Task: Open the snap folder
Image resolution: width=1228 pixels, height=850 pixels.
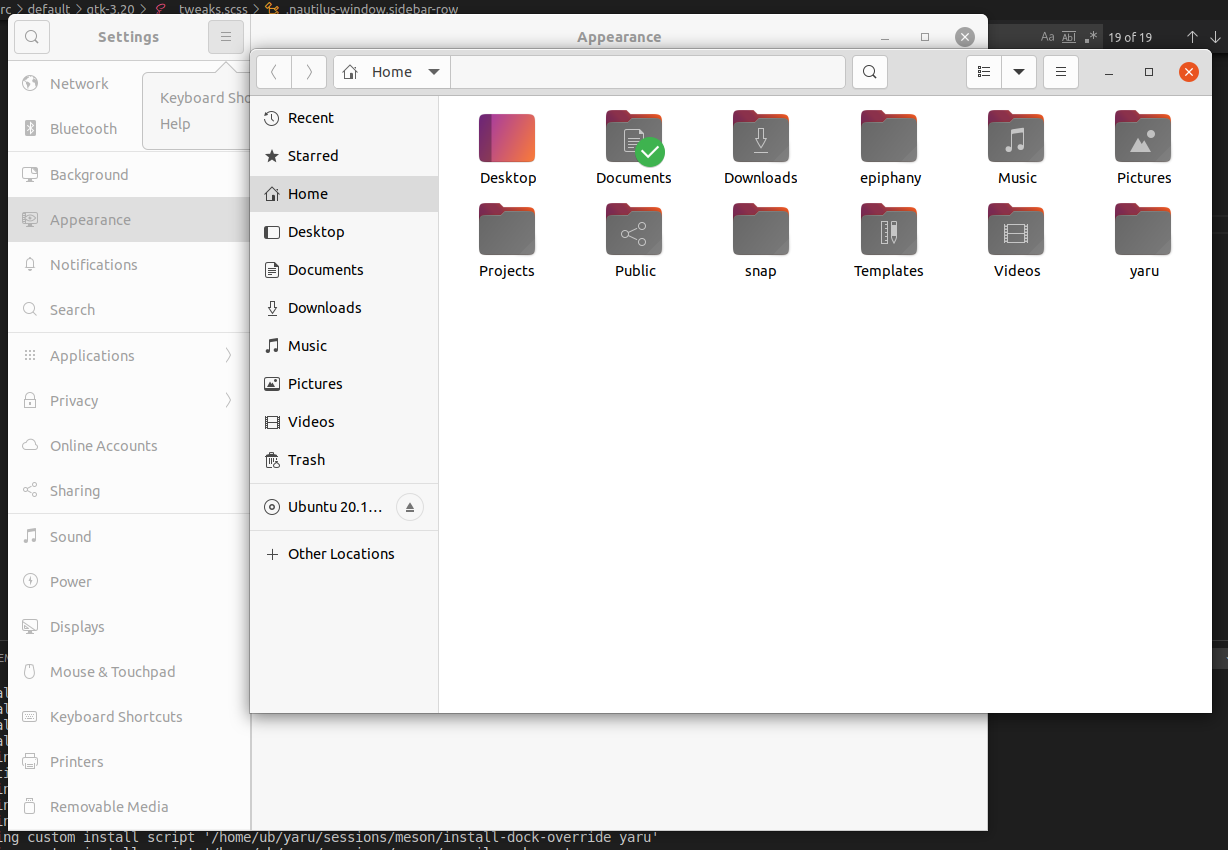Action: pyautogui.click(x=761, y=231)
